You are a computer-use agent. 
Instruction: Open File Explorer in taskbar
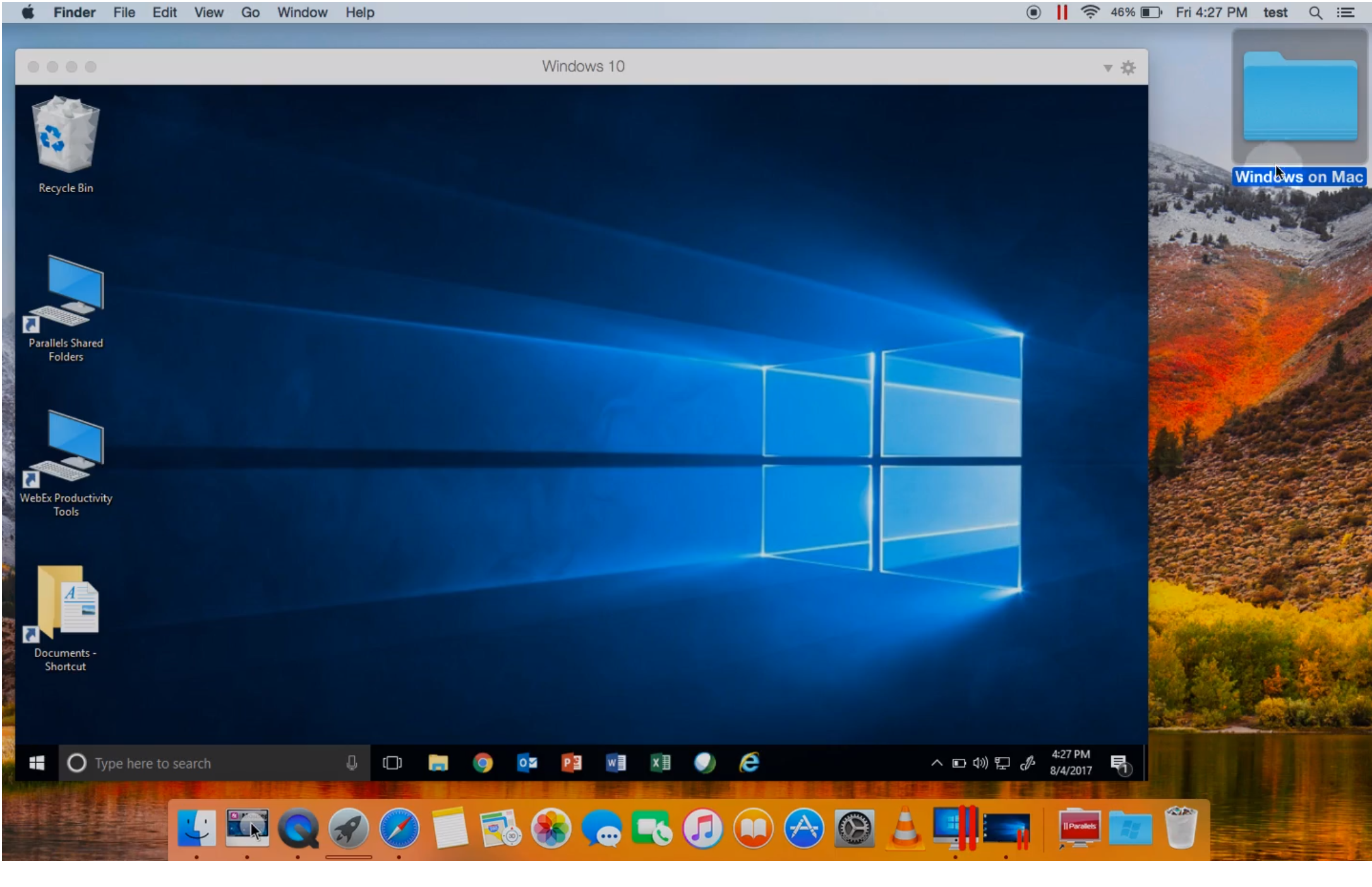point(438,763)
